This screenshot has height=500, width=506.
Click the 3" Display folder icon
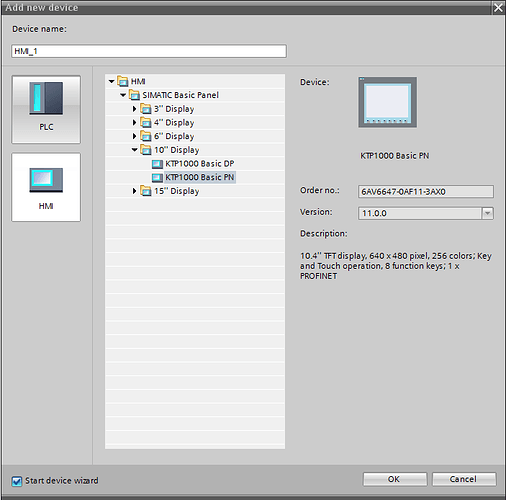146,109
